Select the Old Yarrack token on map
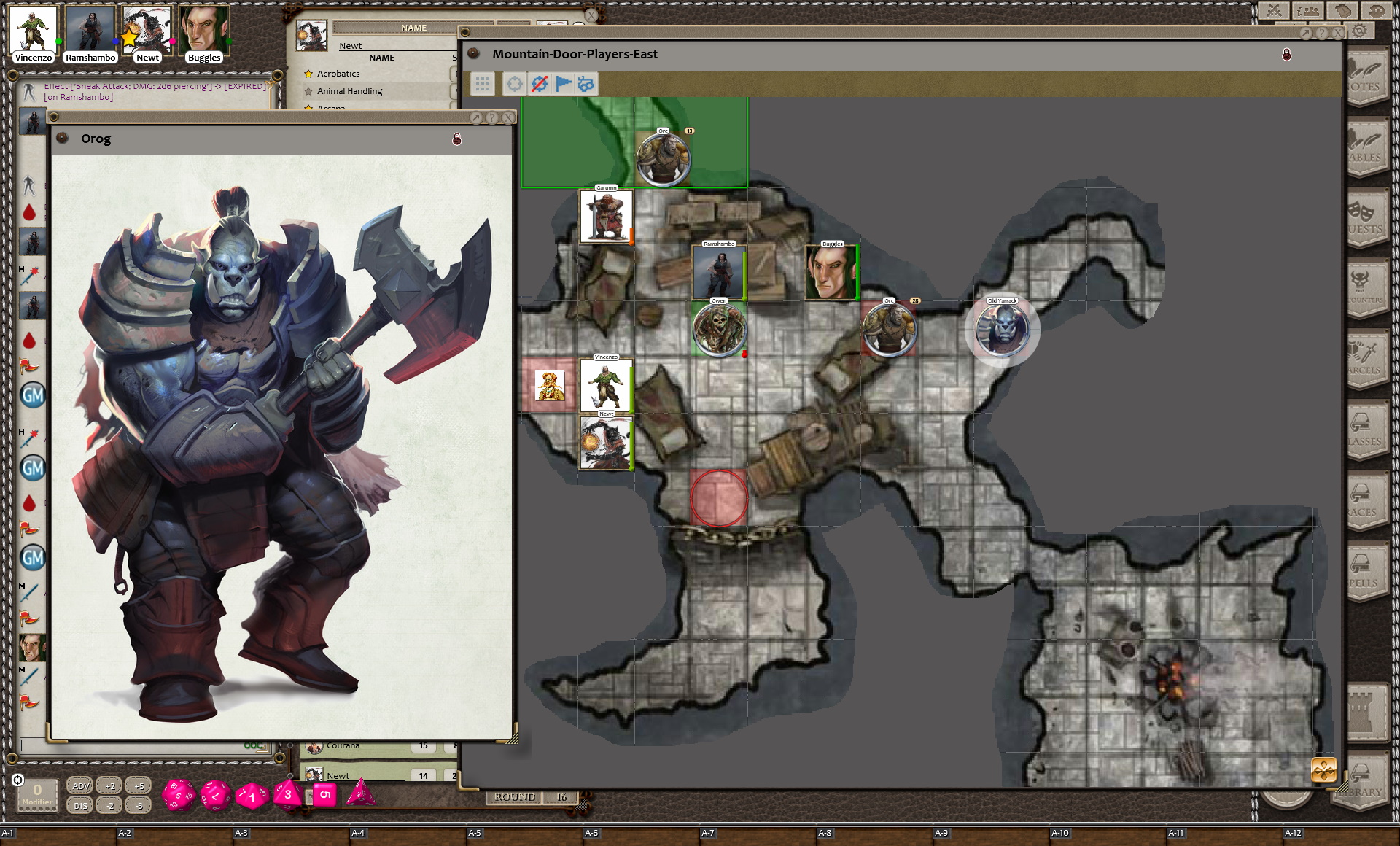The width and height of the screenshot is (1400, 846). pyautogui.click(x=1002, y=330)
